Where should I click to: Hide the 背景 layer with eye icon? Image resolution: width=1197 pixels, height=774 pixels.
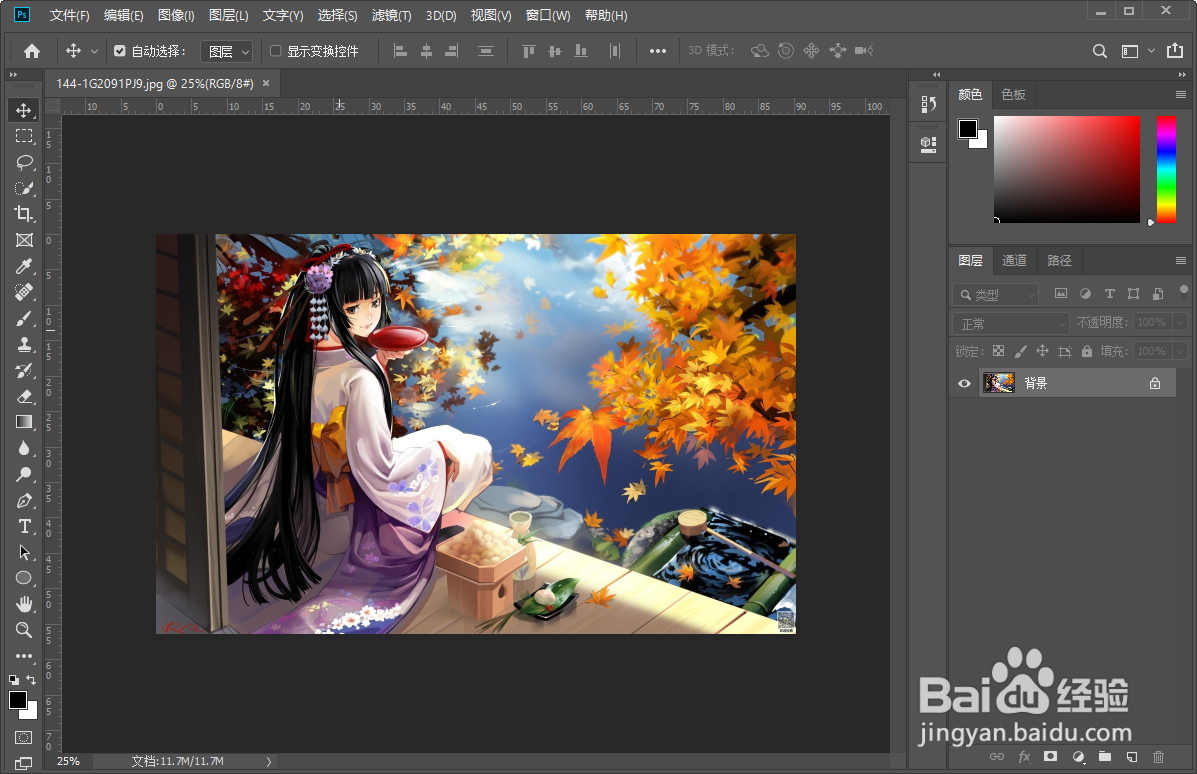pyautogui.click(x=964, y=383)
